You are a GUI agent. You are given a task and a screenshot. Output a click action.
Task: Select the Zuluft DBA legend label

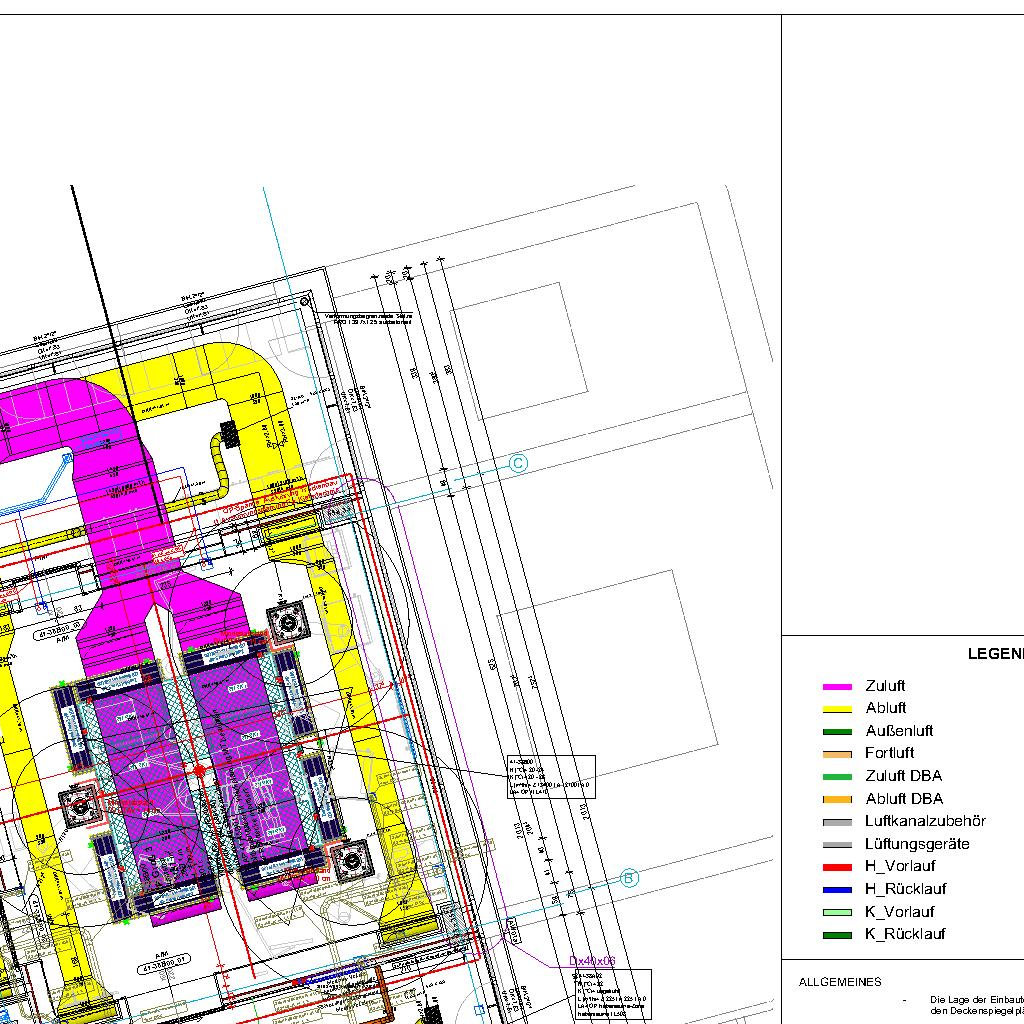click(x=904, y=776)
